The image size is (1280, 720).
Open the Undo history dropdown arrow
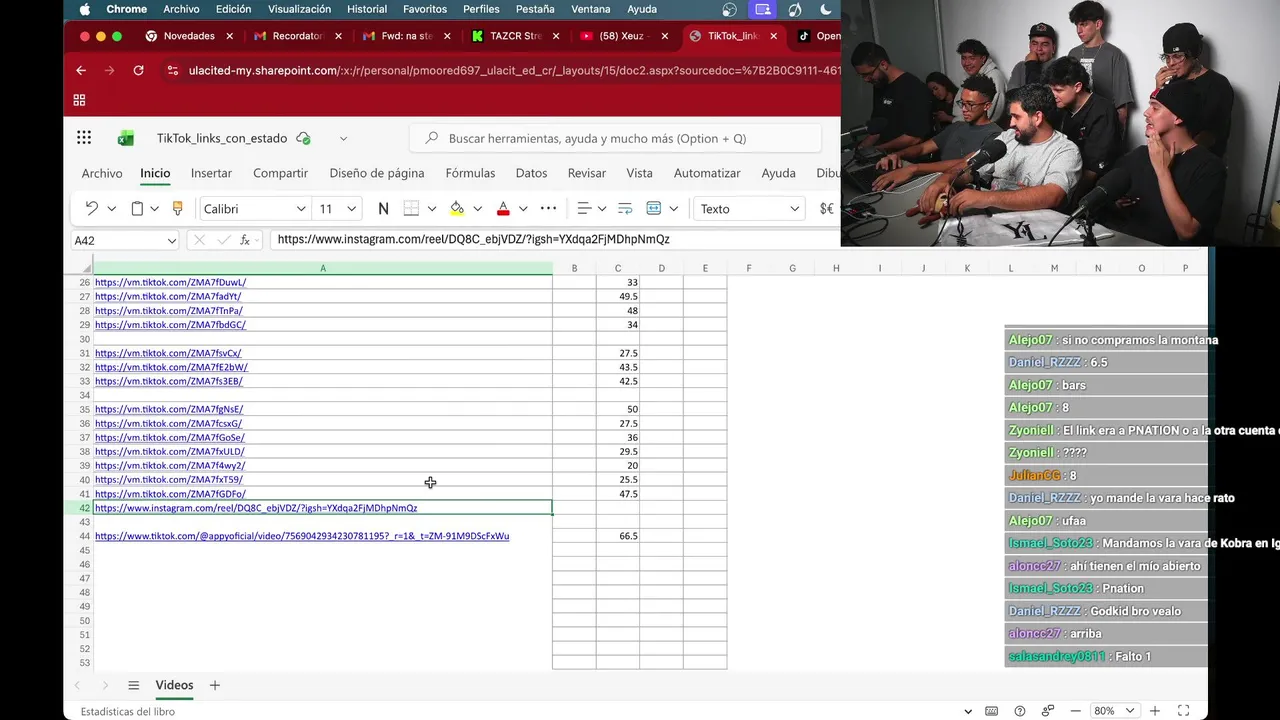(111, 208)
